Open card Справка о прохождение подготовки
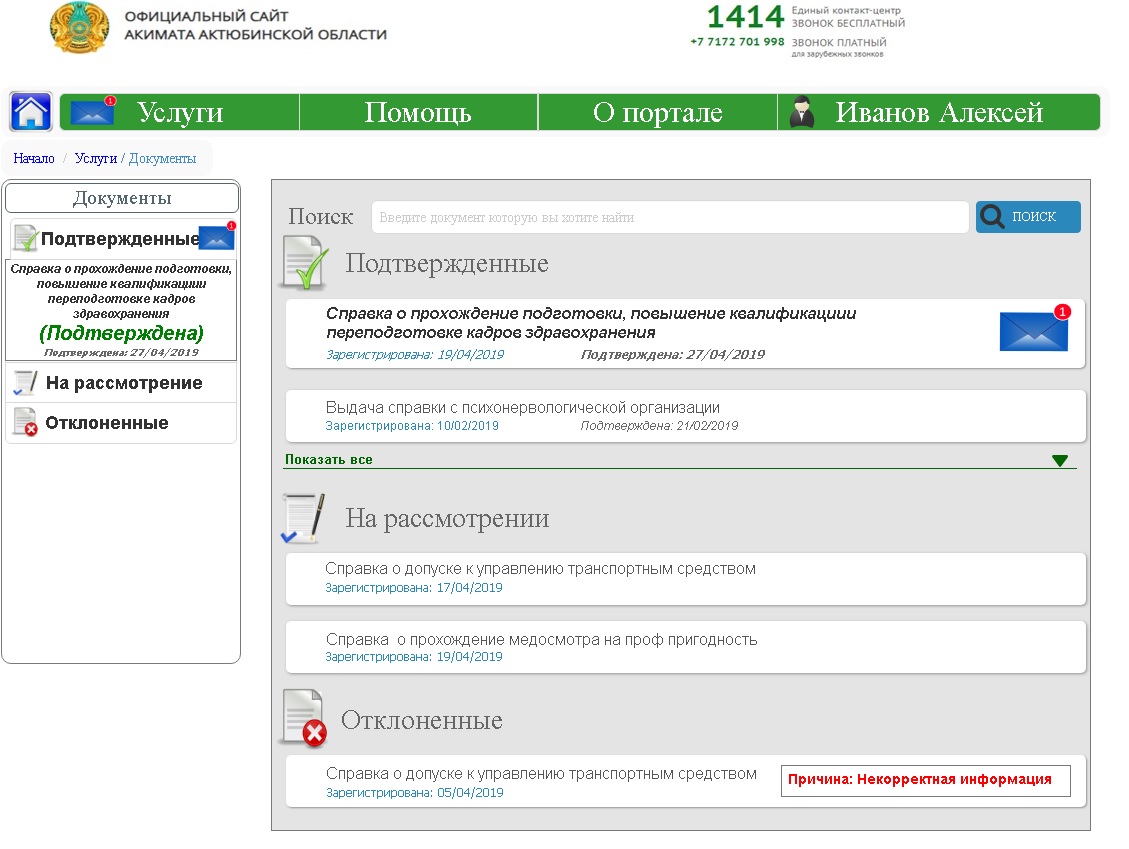 pyautogui.click(x=685, y=334)
